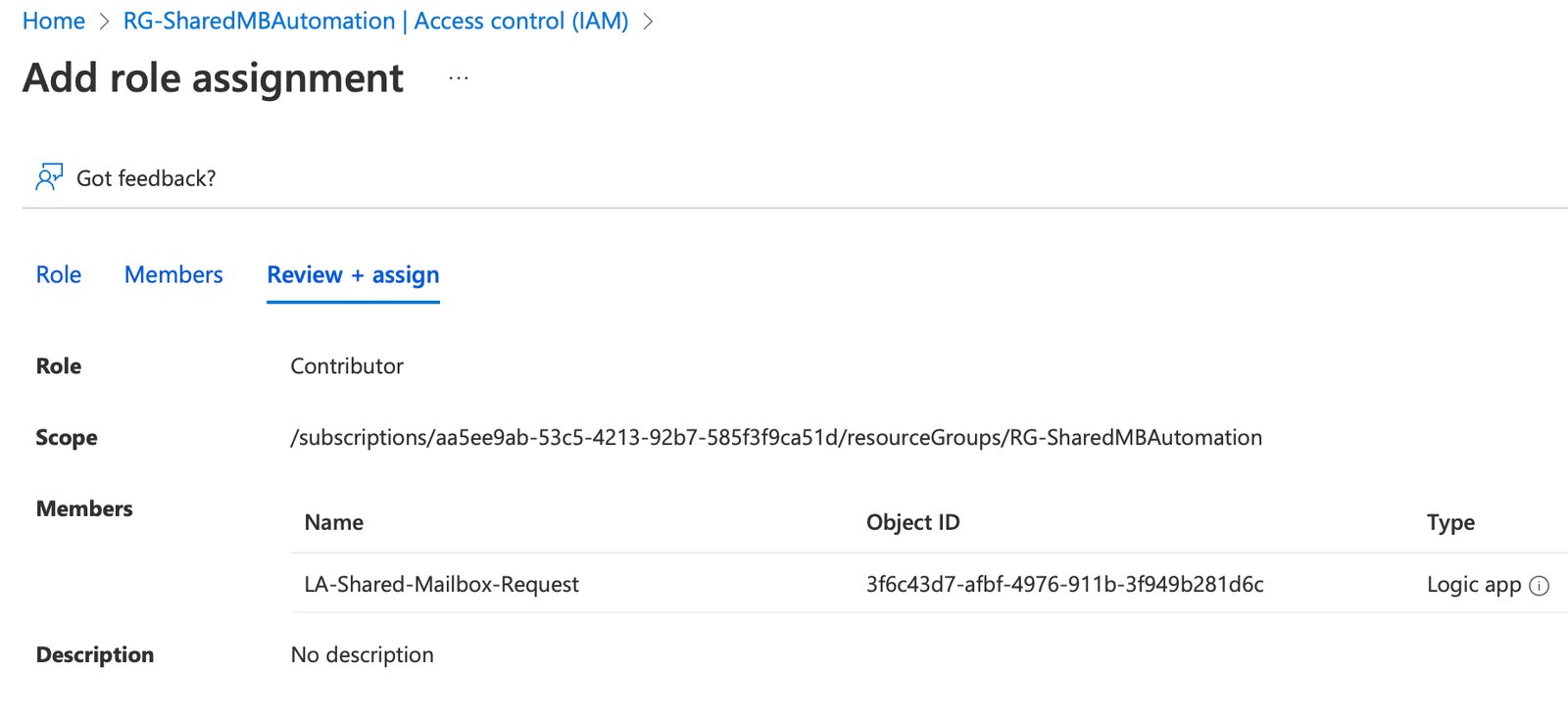This screenshot has width=1568, height=720.
Task: Click the Got feedback? label
Action: 146,177
